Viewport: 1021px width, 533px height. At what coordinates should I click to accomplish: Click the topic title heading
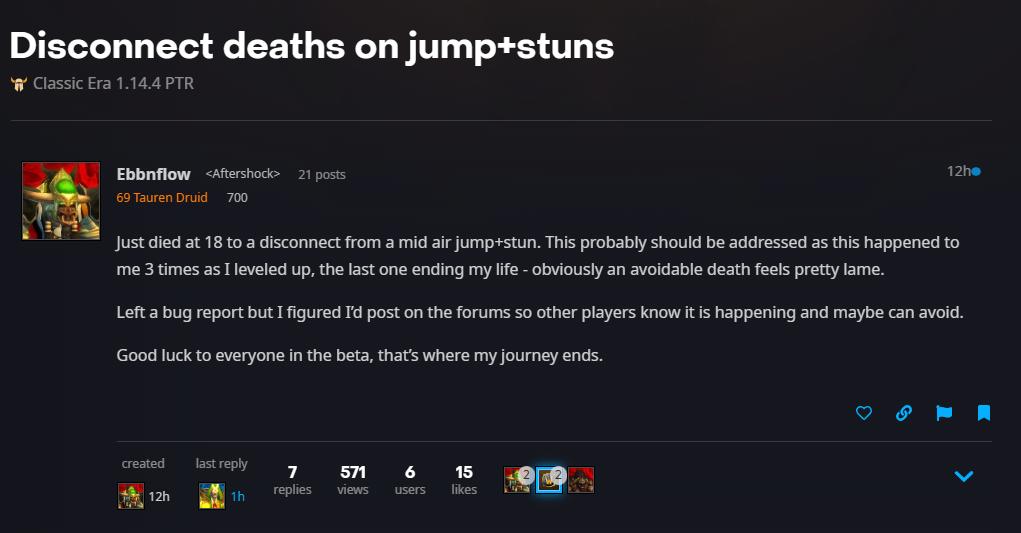point(312,45)
